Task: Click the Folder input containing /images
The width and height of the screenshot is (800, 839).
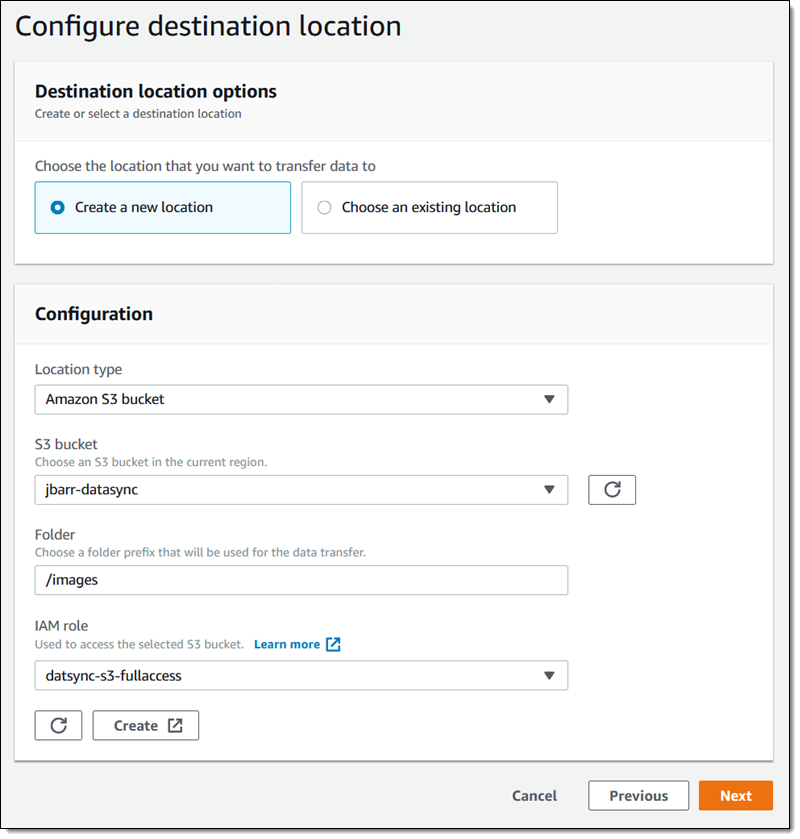Action: pyautogui.click(x=301, y=580)
